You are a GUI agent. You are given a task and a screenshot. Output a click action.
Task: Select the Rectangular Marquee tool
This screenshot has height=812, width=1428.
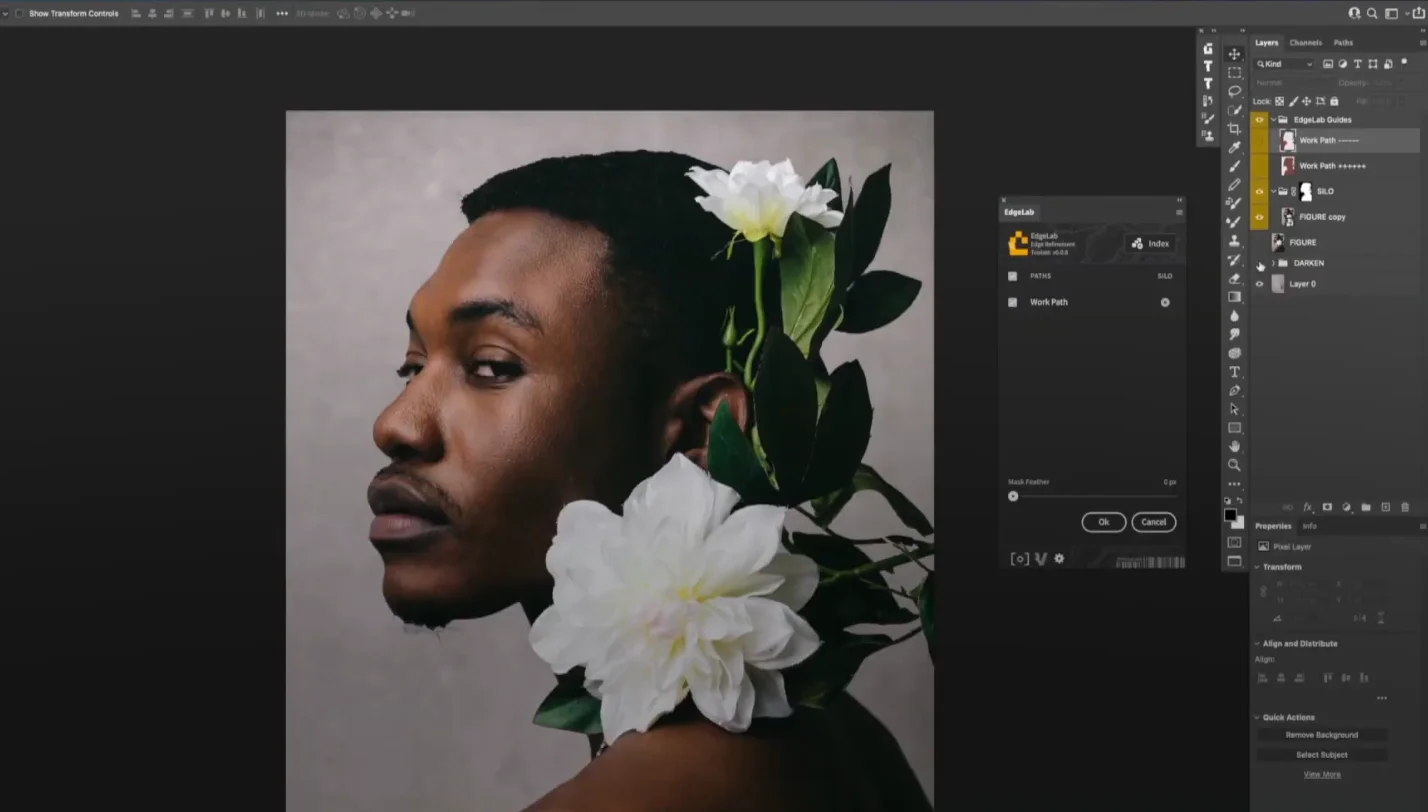pyautogui.click(x=1234, y=73)
